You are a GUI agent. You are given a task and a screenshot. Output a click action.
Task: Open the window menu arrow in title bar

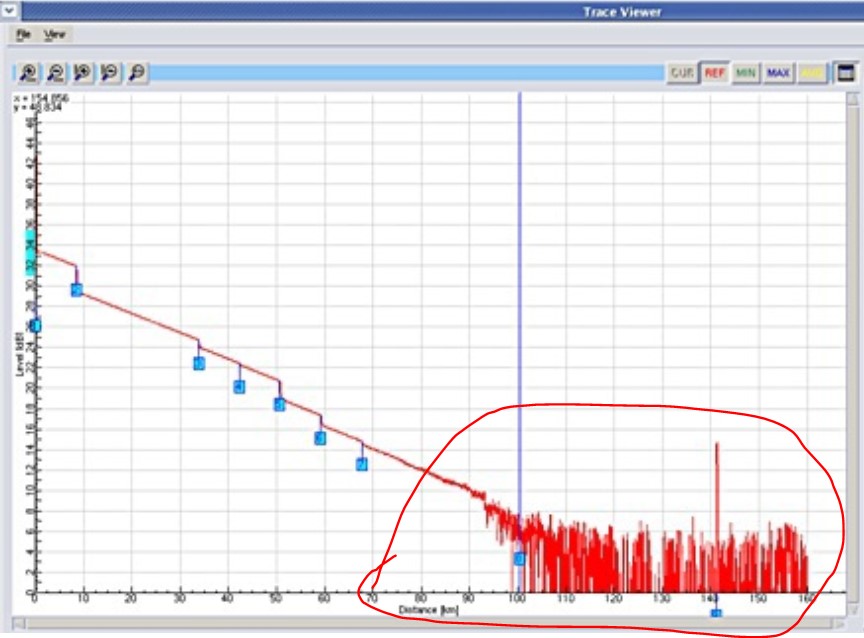pos(9,9)
